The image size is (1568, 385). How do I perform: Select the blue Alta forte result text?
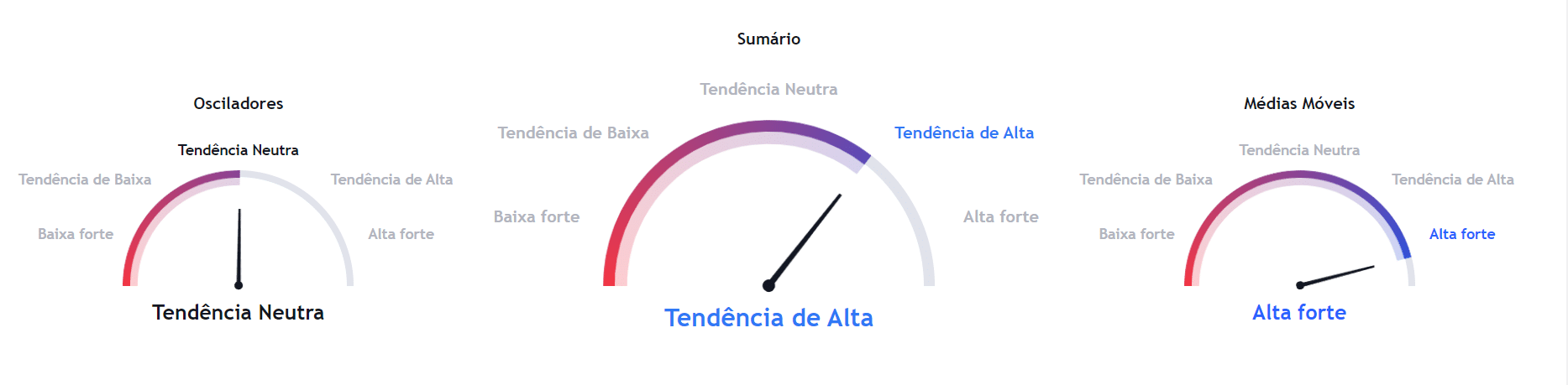1299,312
